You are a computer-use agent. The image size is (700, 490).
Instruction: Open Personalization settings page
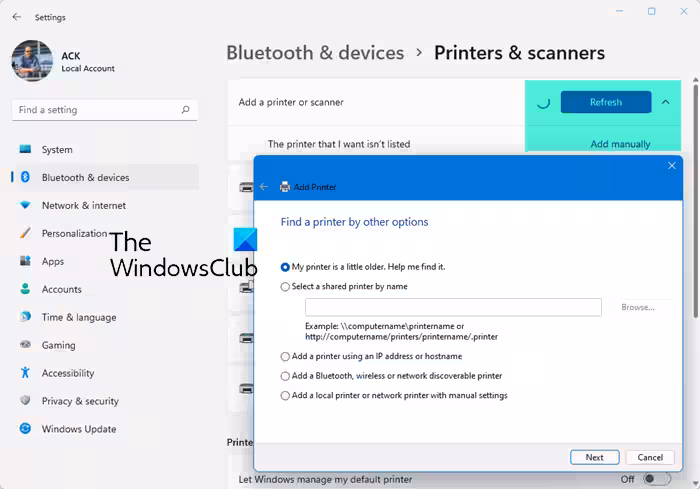point(74,234)
